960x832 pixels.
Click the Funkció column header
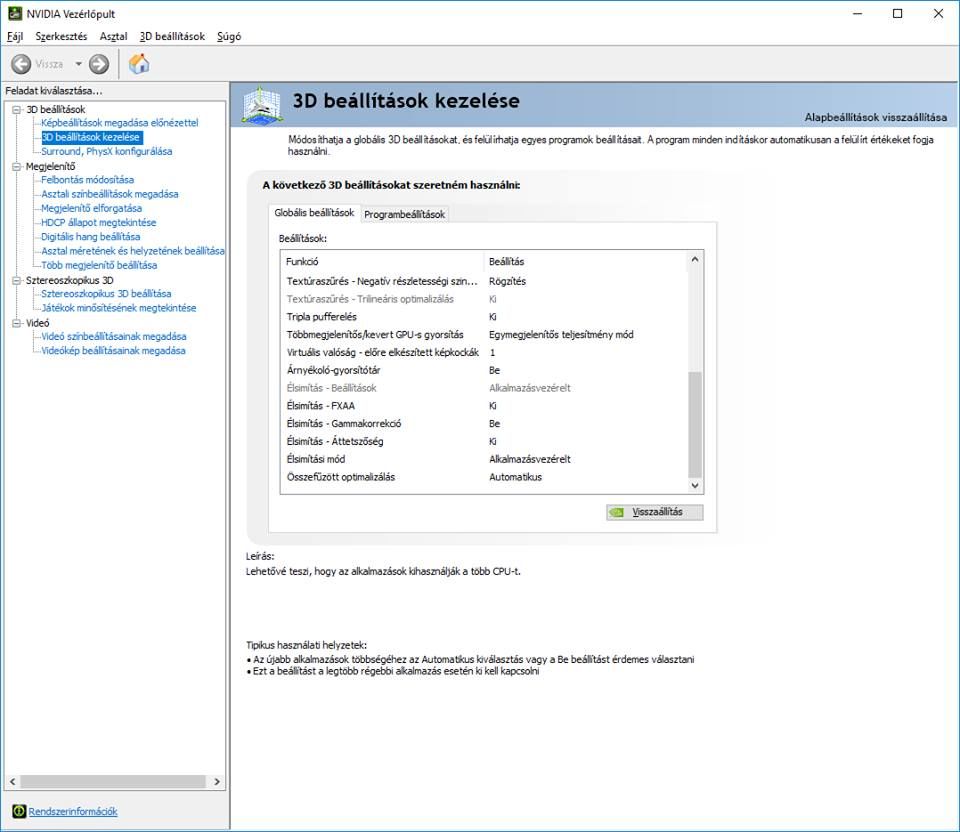pyautogui.click(x=383, y=261)
